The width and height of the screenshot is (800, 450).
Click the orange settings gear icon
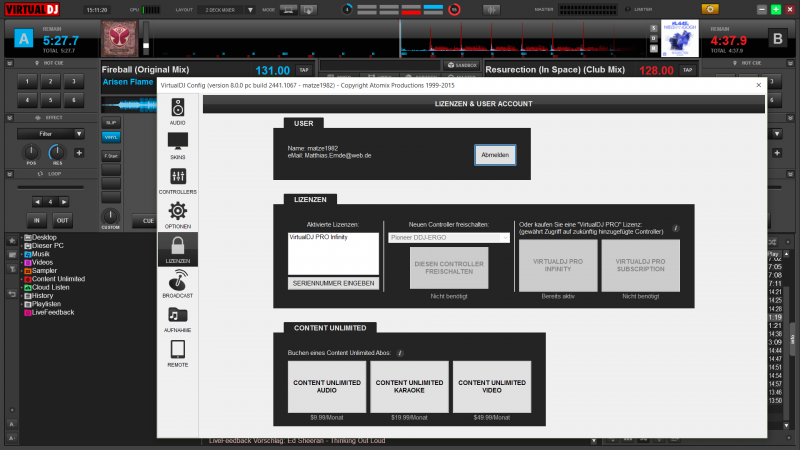point(710,9)
